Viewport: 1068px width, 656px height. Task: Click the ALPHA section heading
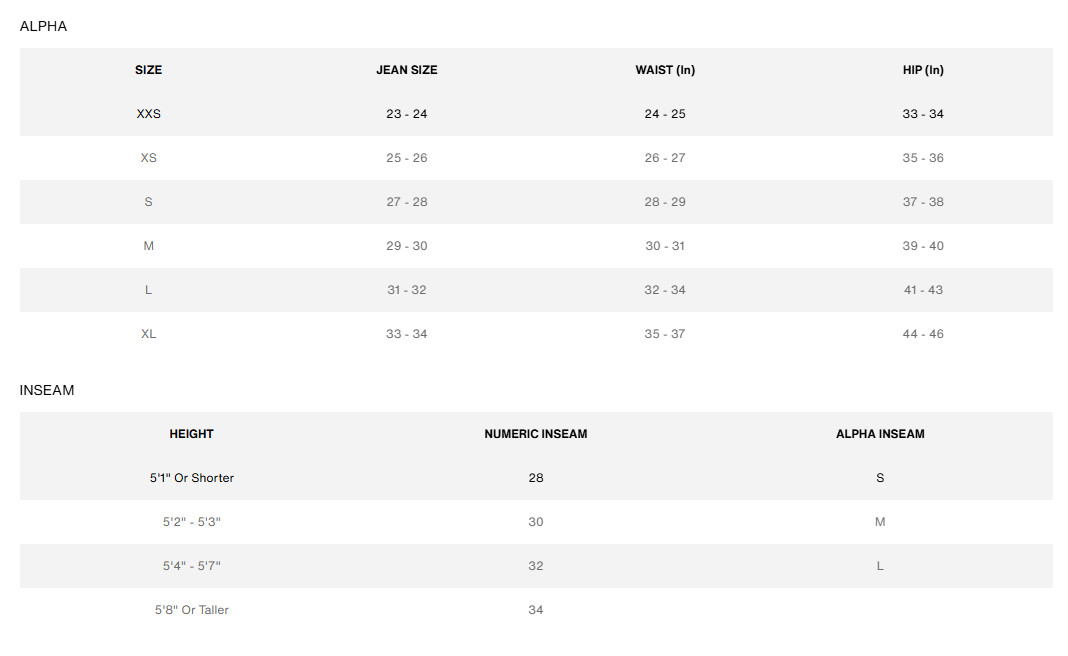[x=43, y=27]
